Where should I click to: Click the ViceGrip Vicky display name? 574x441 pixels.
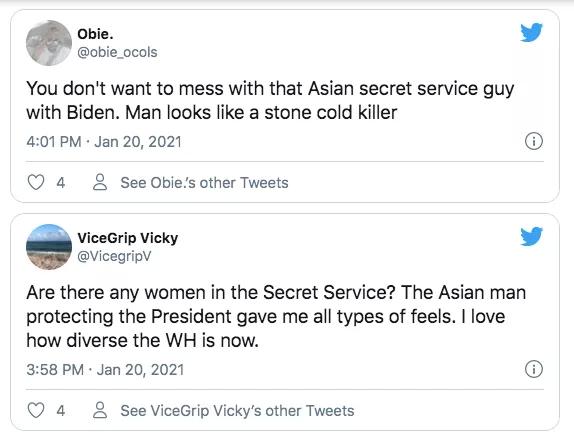[x=128, y=238]
